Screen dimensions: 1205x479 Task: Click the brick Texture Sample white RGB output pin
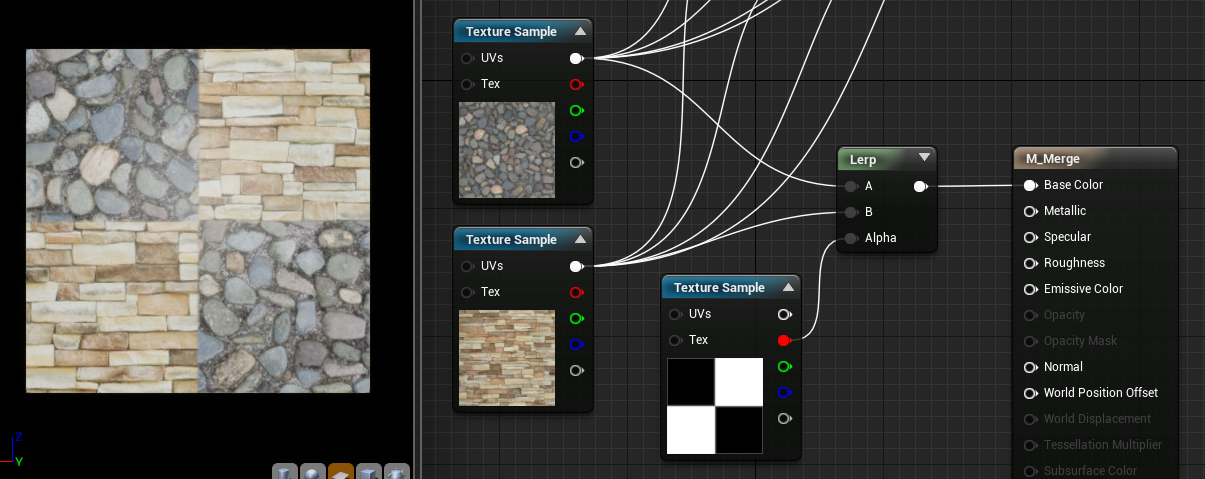click(576, 266)
